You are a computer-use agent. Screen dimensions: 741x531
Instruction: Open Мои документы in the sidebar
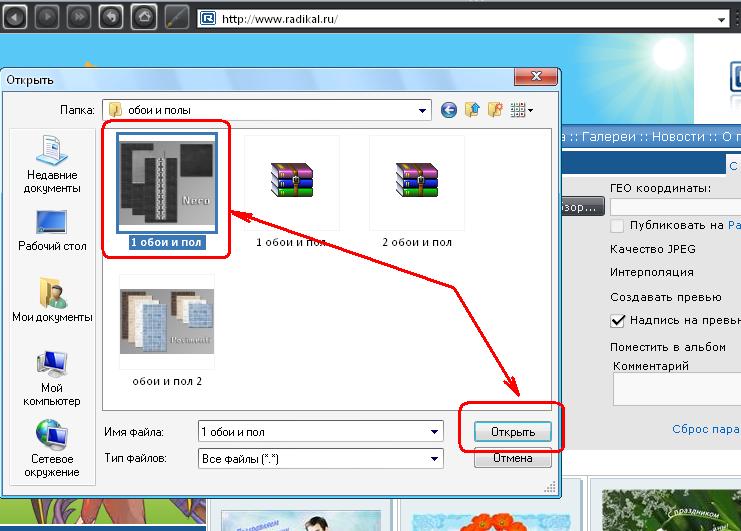pyautogui.click(x=52, y=300)
